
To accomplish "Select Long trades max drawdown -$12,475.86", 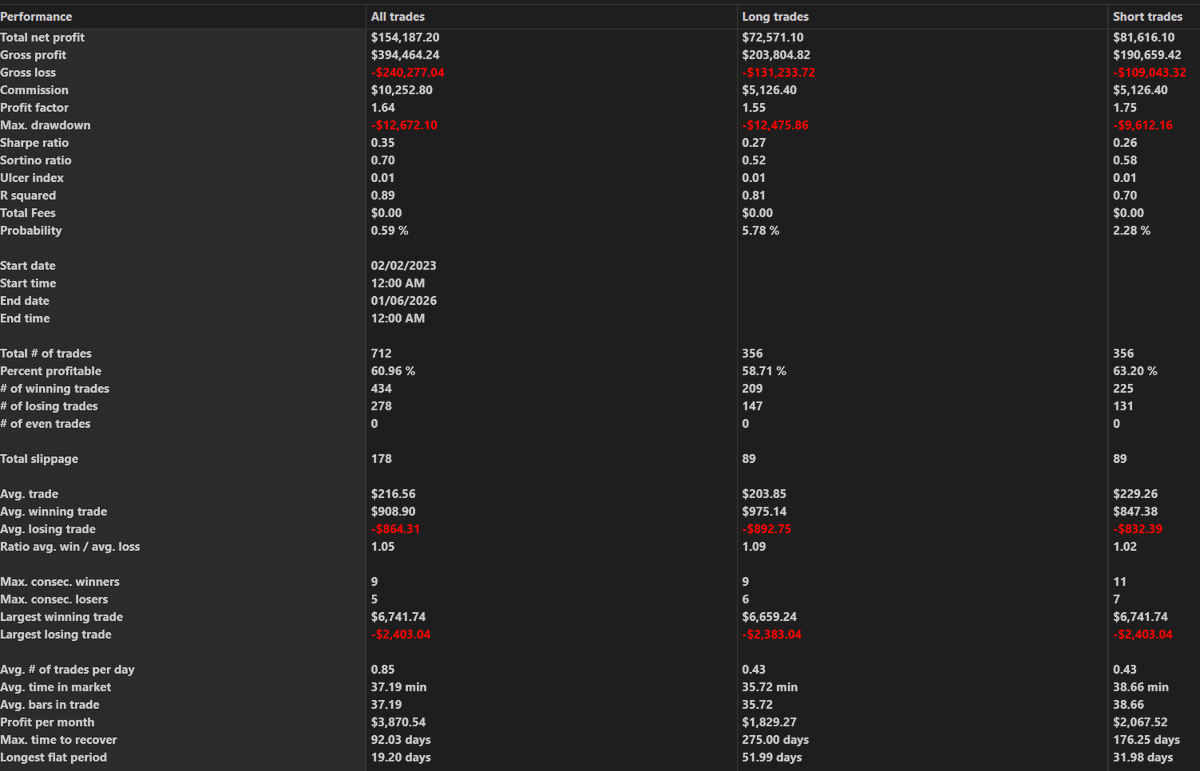I will point(775,125).
